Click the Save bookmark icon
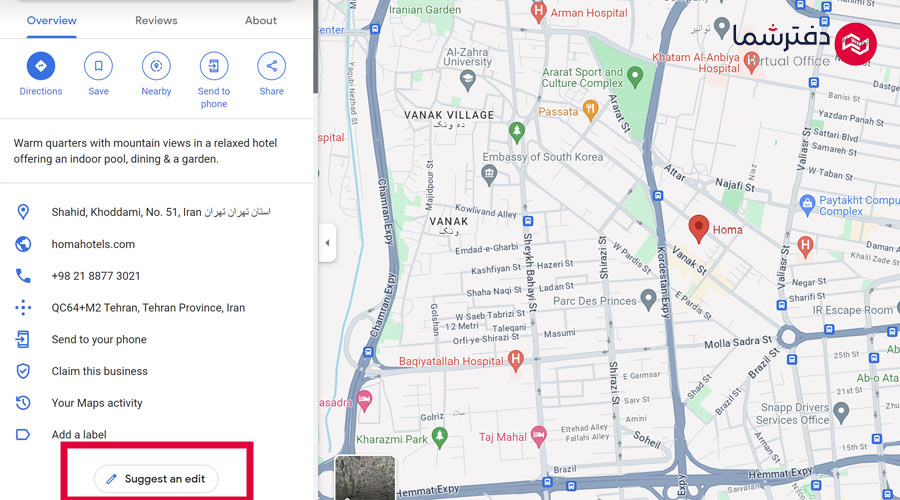900x500 pixels. (x=99, y=66)
